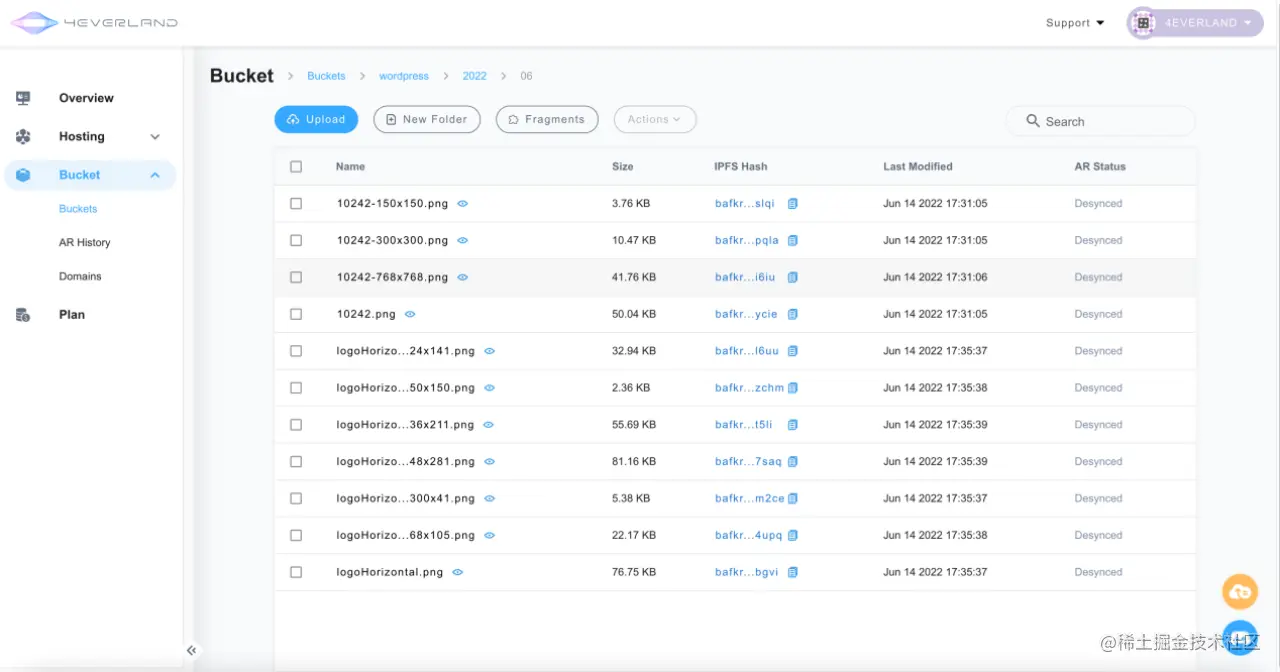Copy IPFS hash bafkr...l6uu
The height and width of the screenshot is (672, 1280).
(792, 351)
